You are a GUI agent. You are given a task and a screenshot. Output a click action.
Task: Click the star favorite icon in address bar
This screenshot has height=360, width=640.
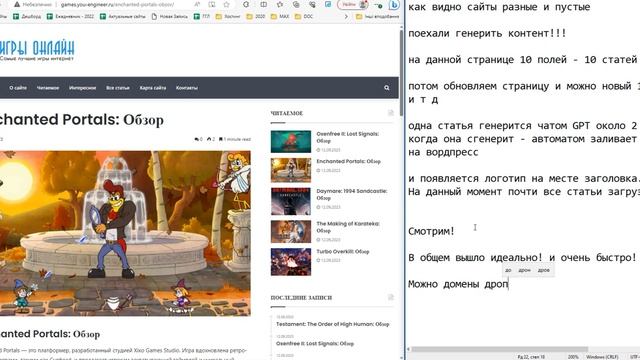coord(227,4)
